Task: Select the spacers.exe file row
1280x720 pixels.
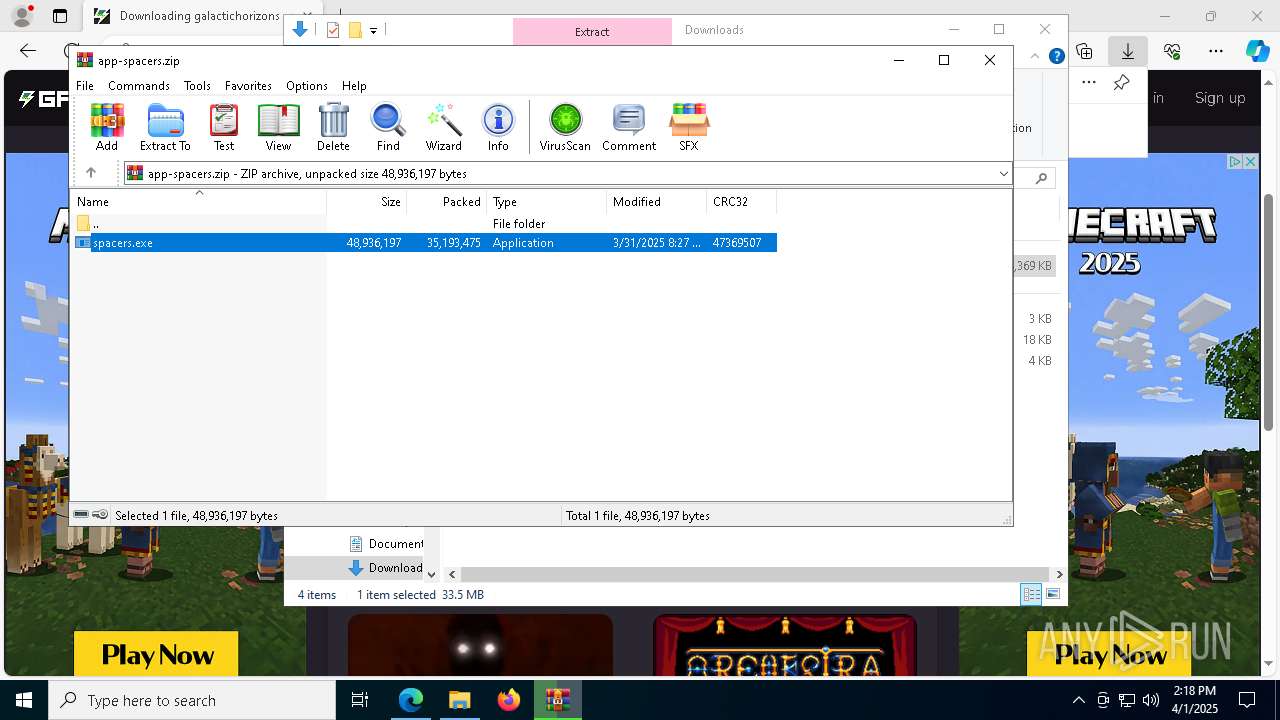Action: [x=424, y=243]
